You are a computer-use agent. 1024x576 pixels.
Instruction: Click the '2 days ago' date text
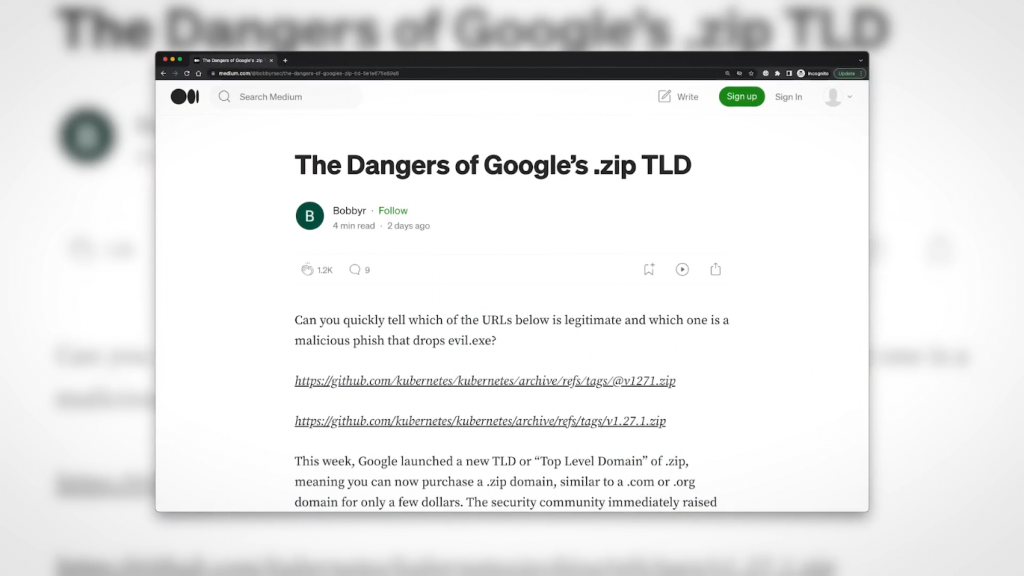click(x=408, y=225)
